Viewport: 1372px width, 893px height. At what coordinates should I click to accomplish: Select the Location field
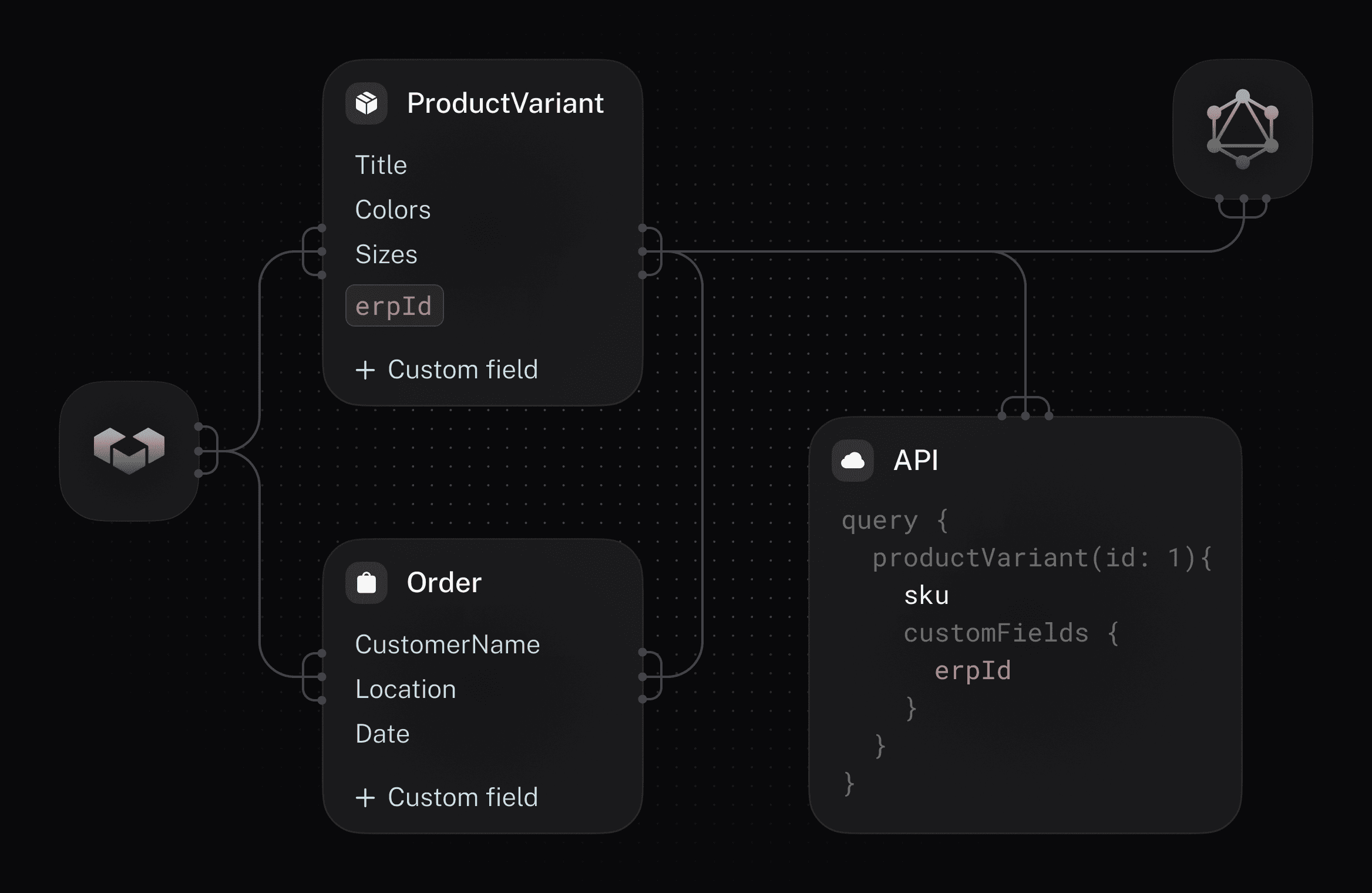click(x=405, y=689)
